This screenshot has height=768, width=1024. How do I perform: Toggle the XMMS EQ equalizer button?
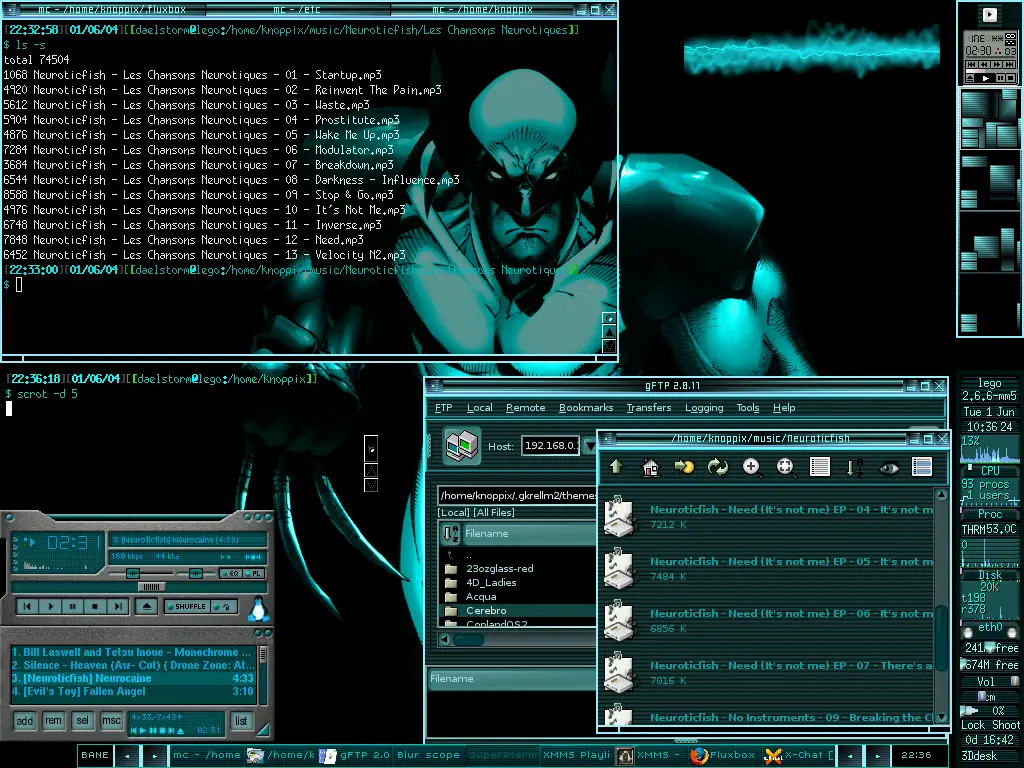[232, 573]
